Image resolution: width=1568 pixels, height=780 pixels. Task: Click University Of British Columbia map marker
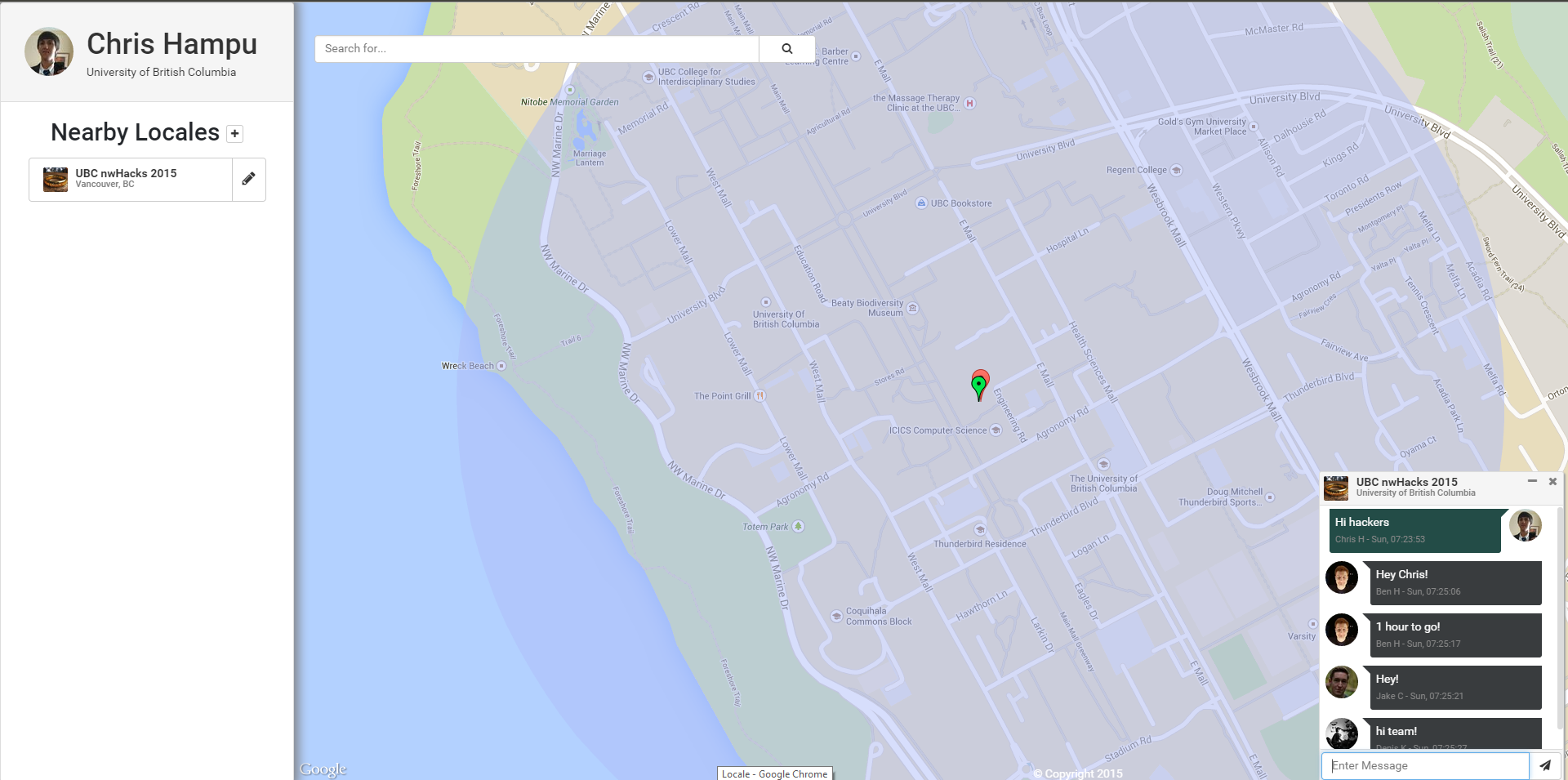coord(765,302)
